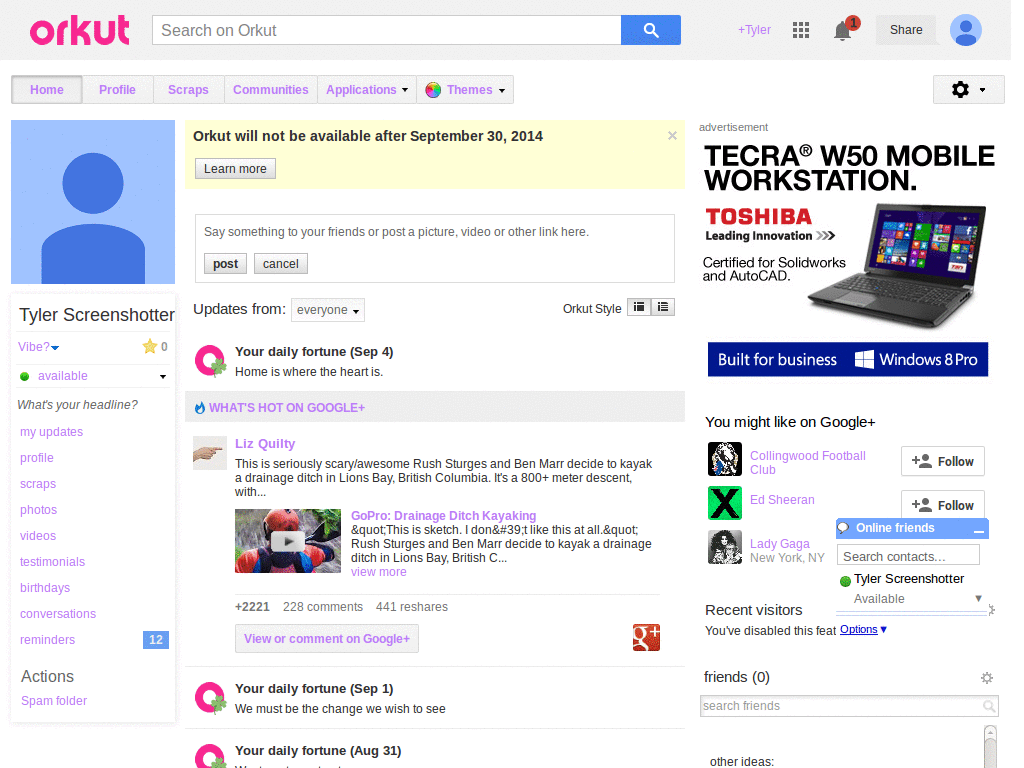Click the Liz Quilty name link
Viewport: 1024px width, 768px height.
click(265, 444)
